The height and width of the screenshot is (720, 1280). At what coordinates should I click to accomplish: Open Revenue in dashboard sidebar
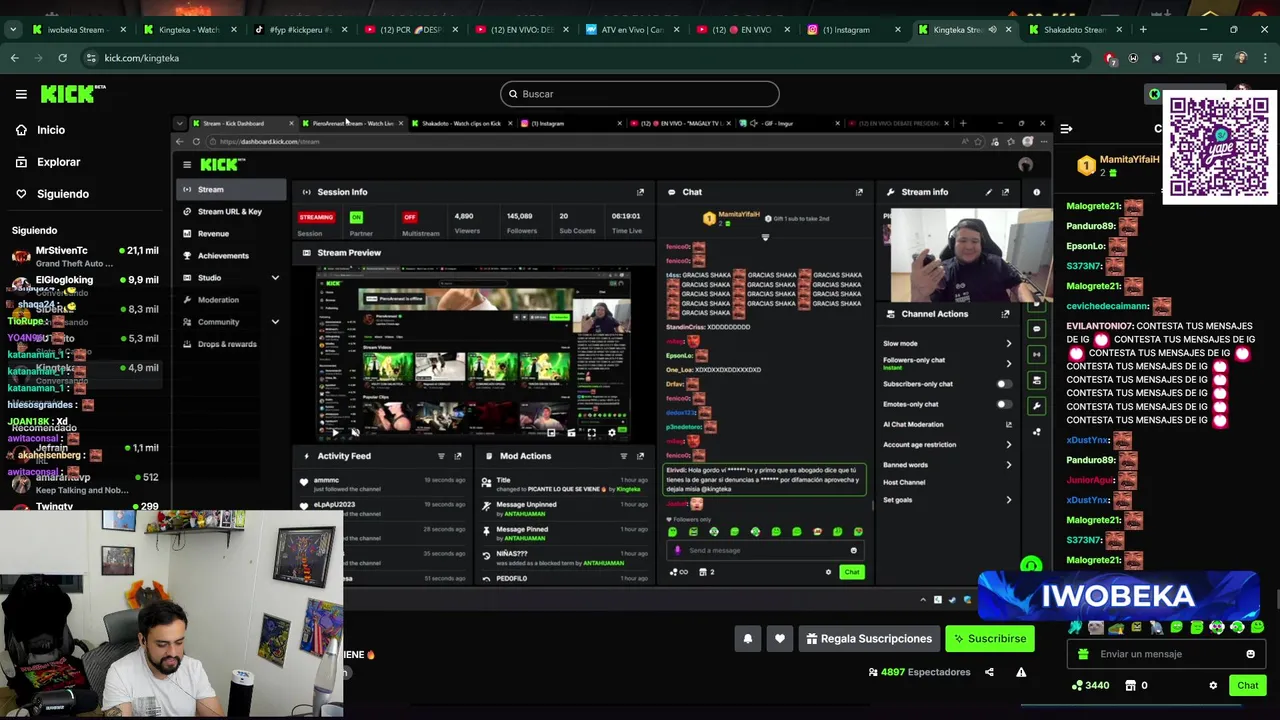click(212, 234)
